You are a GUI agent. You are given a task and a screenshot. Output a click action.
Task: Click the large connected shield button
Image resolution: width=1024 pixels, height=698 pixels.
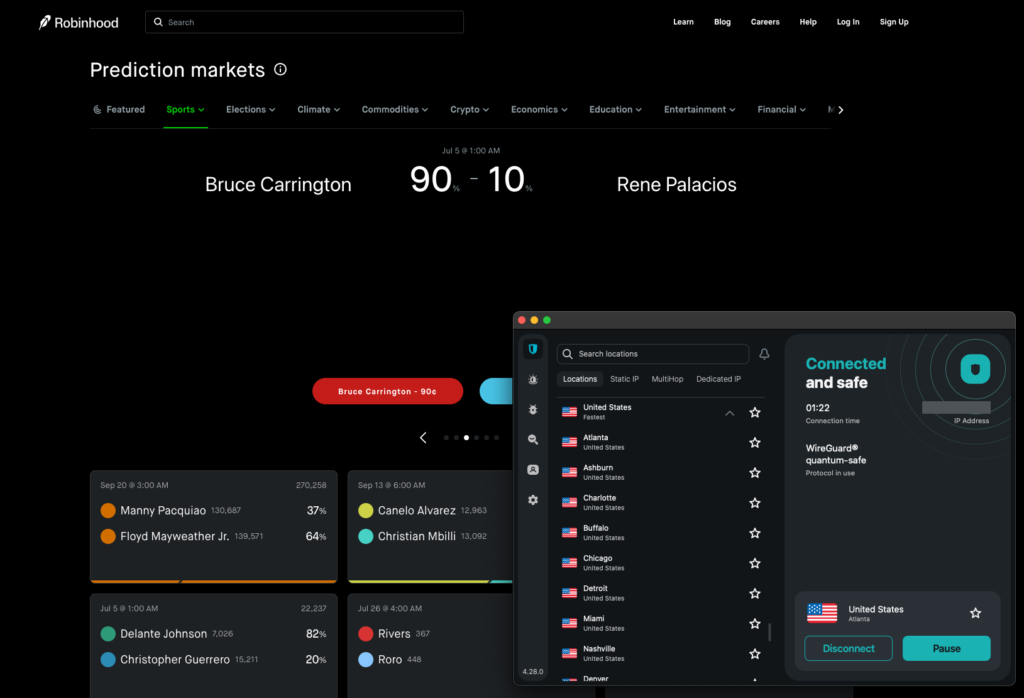coord(975,370)
